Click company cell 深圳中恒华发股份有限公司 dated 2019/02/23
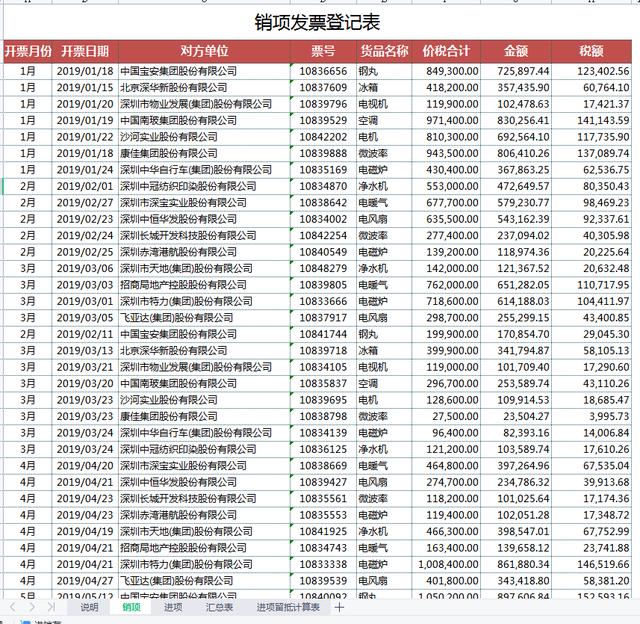The image size is (640, 624). point(204,219)
